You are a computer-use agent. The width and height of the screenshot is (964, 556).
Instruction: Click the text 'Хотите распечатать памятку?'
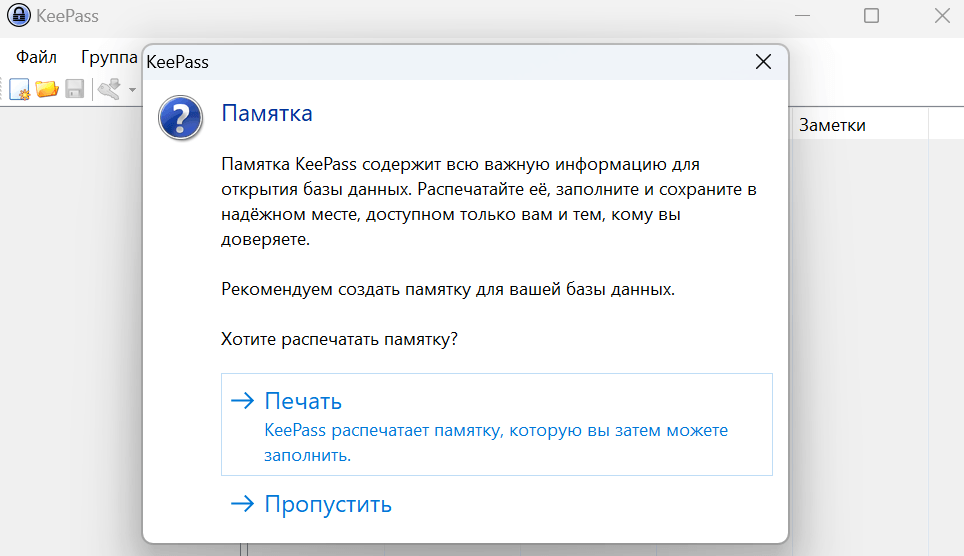pos(339,340)
